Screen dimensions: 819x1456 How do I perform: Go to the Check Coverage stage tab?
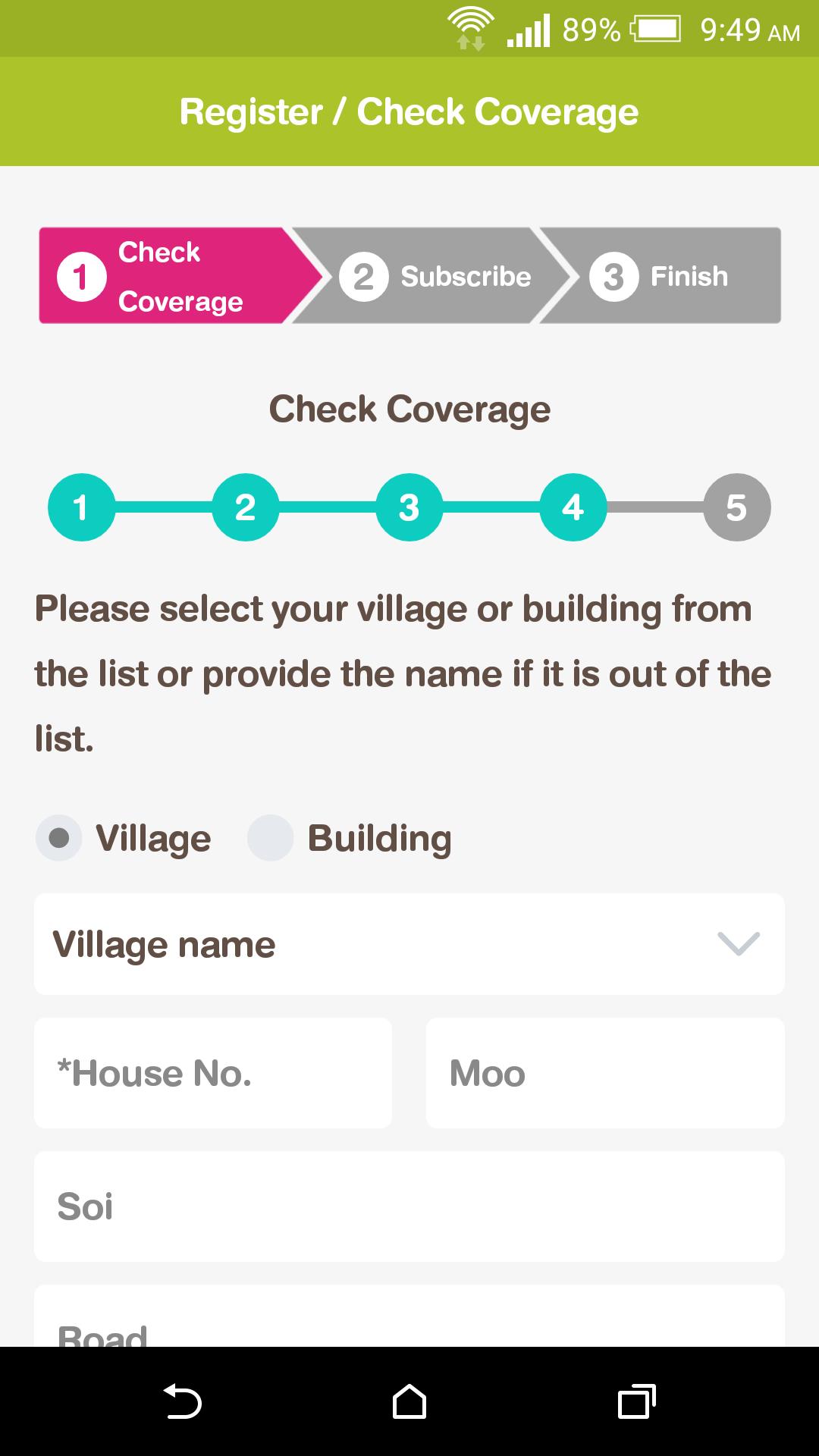(167, 276)
